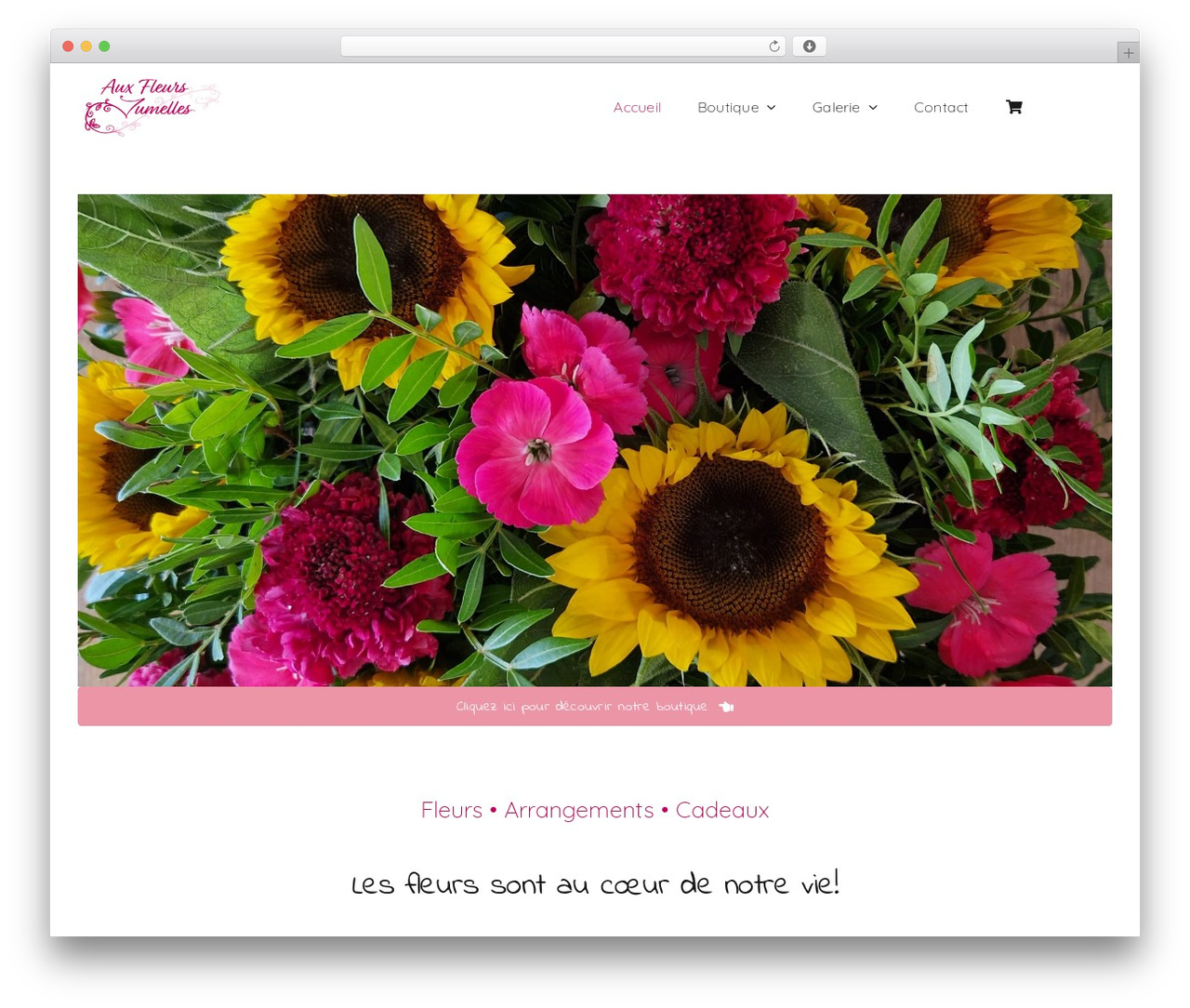Click 'Cliquez ici pour découvrir notre boutique' banner
The width and height of the screenshot is (1190, 1008).
point(595,707)
